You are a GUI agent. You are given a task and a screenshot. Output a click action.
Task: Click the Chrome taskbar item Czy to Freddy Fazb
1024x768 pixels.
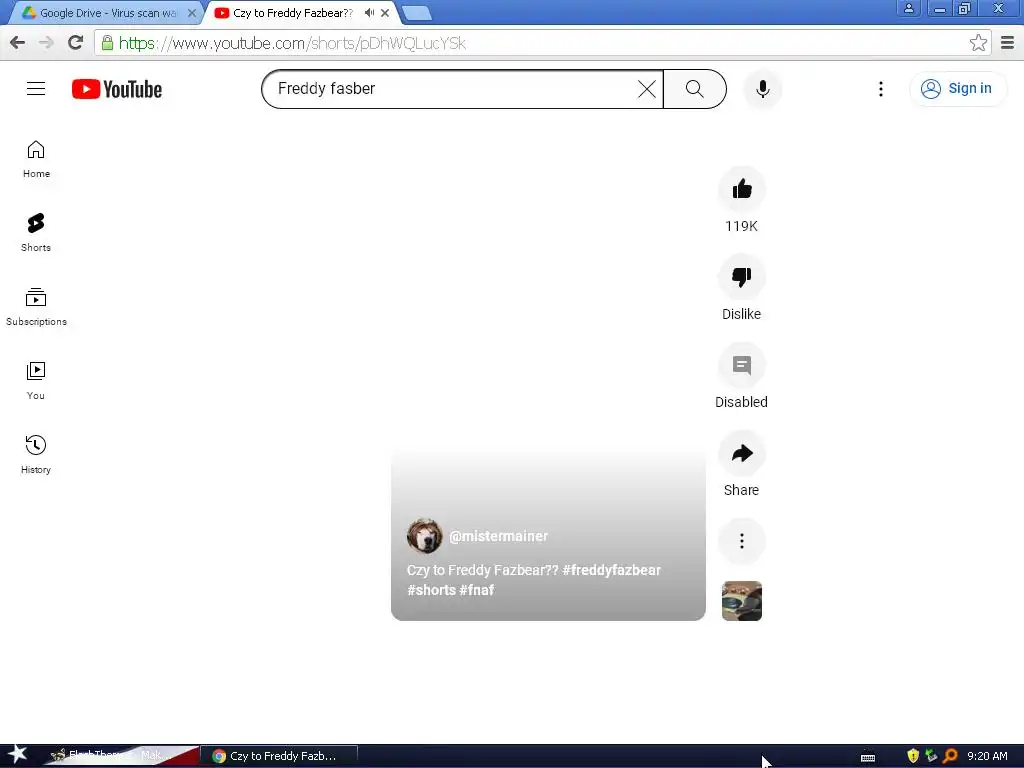tap(280, 756)
